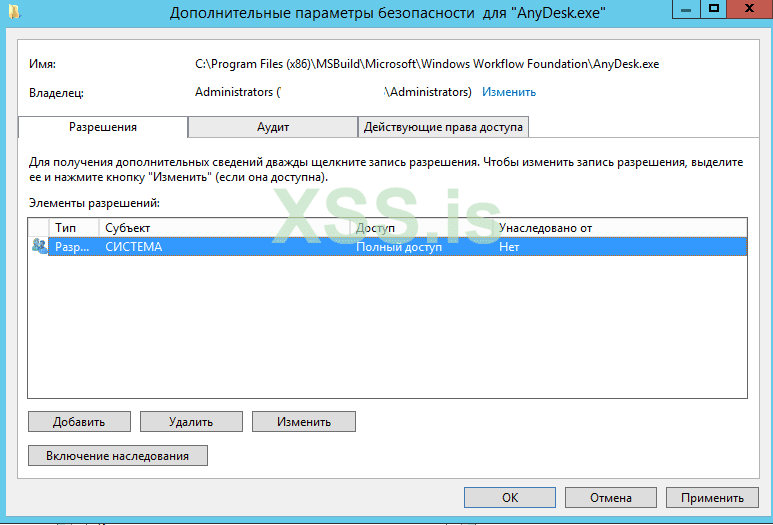Click the Применить button

tap(712, 498)
